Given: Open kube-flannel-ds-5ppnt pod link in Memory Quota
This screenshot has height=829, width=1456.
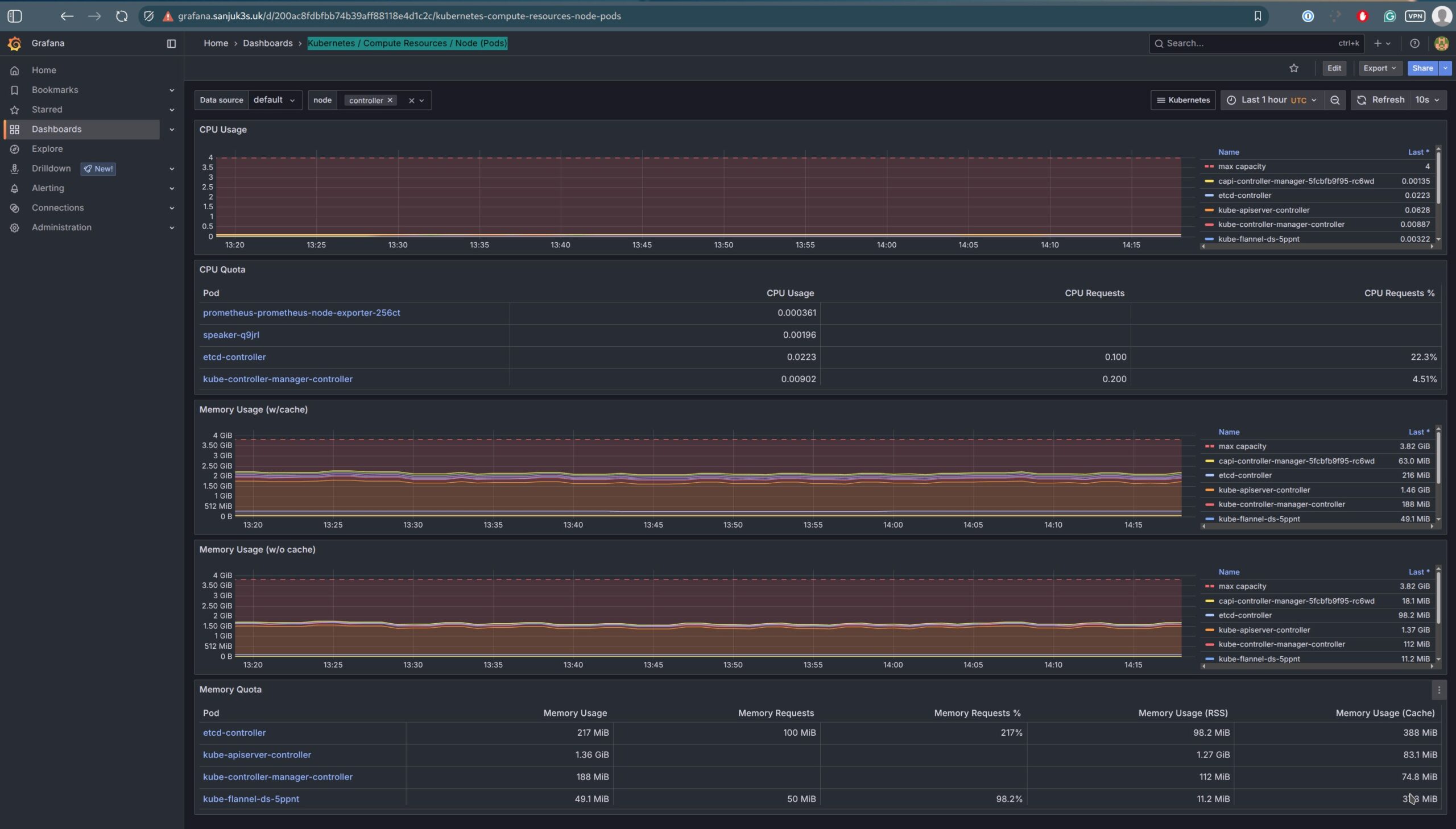Looking at the screenshot, I should pos(251,799).
